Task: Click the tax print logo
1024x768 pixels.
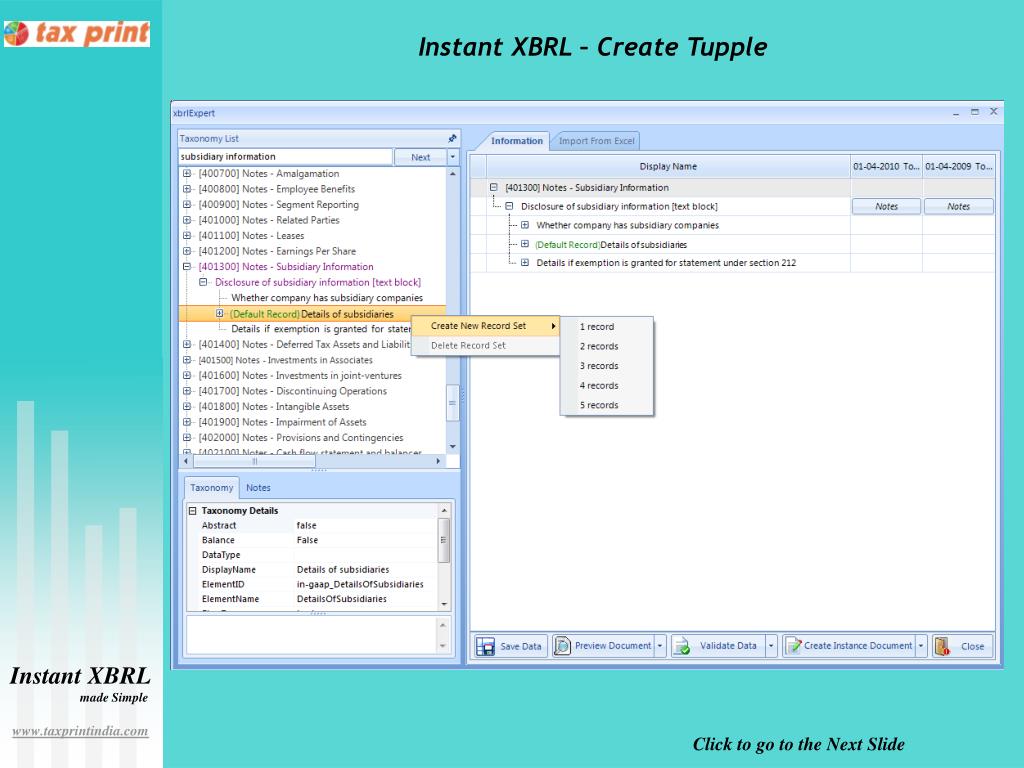Action: pos(77,33)
